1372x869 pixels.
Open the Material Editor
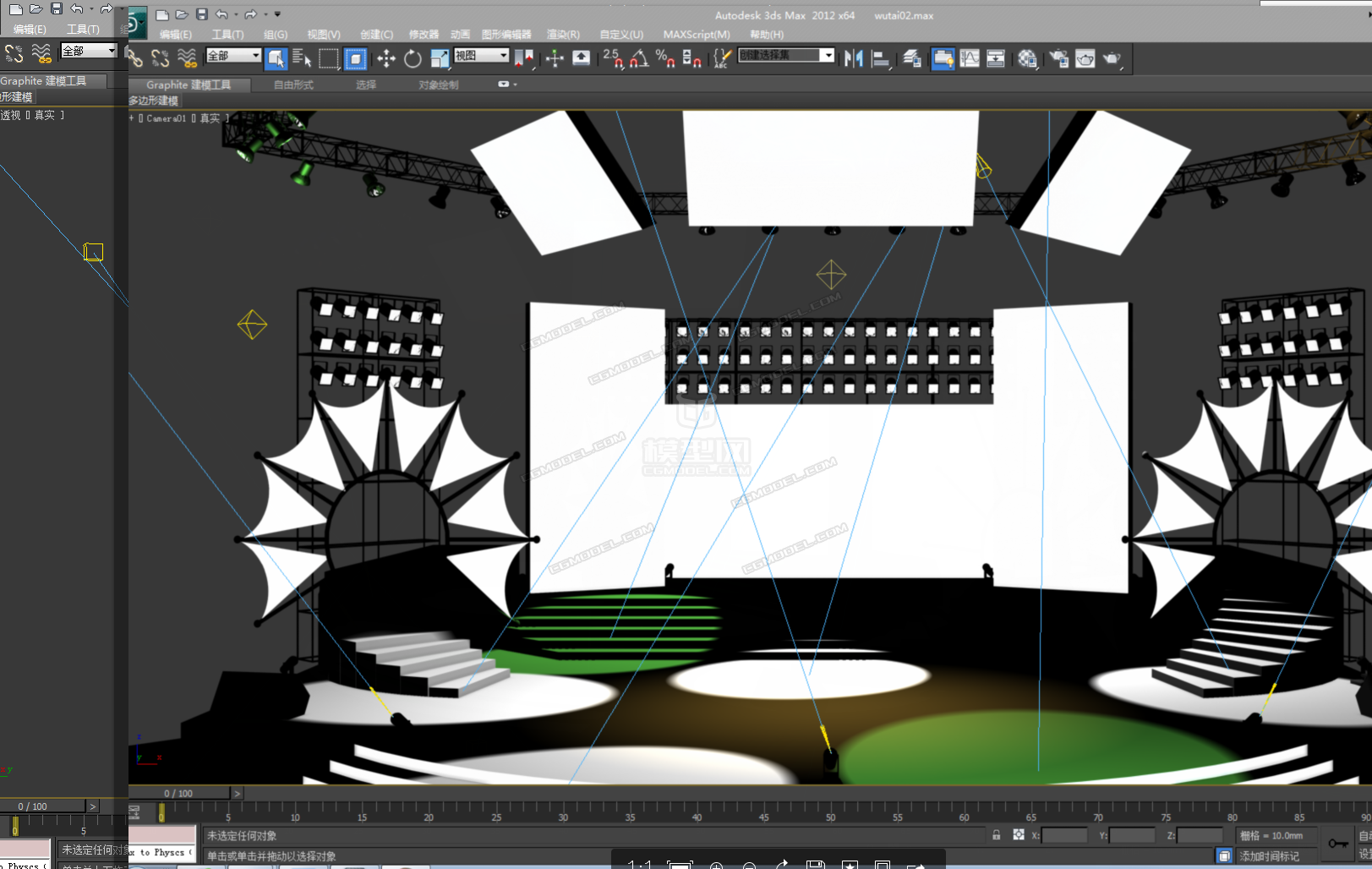tap(1027, 58)
